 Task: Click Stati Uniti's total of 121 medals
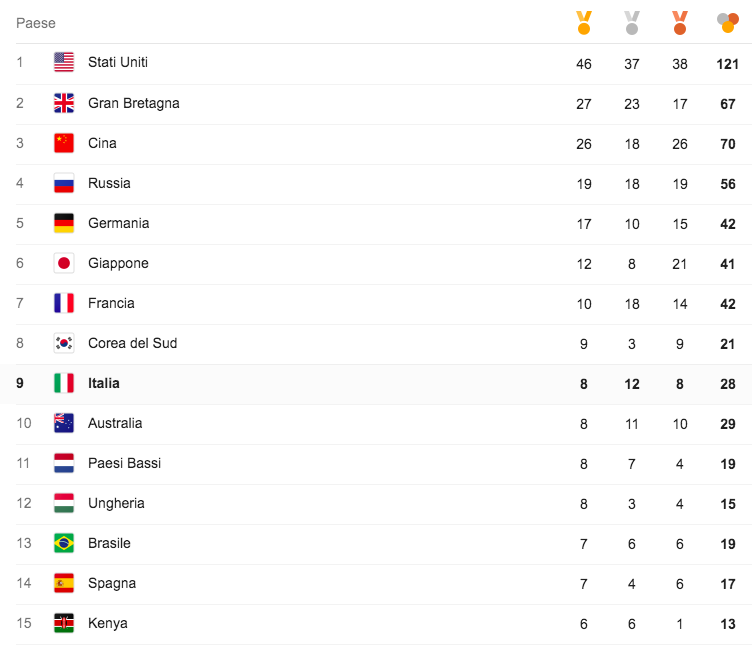click(x=727, y=64)
